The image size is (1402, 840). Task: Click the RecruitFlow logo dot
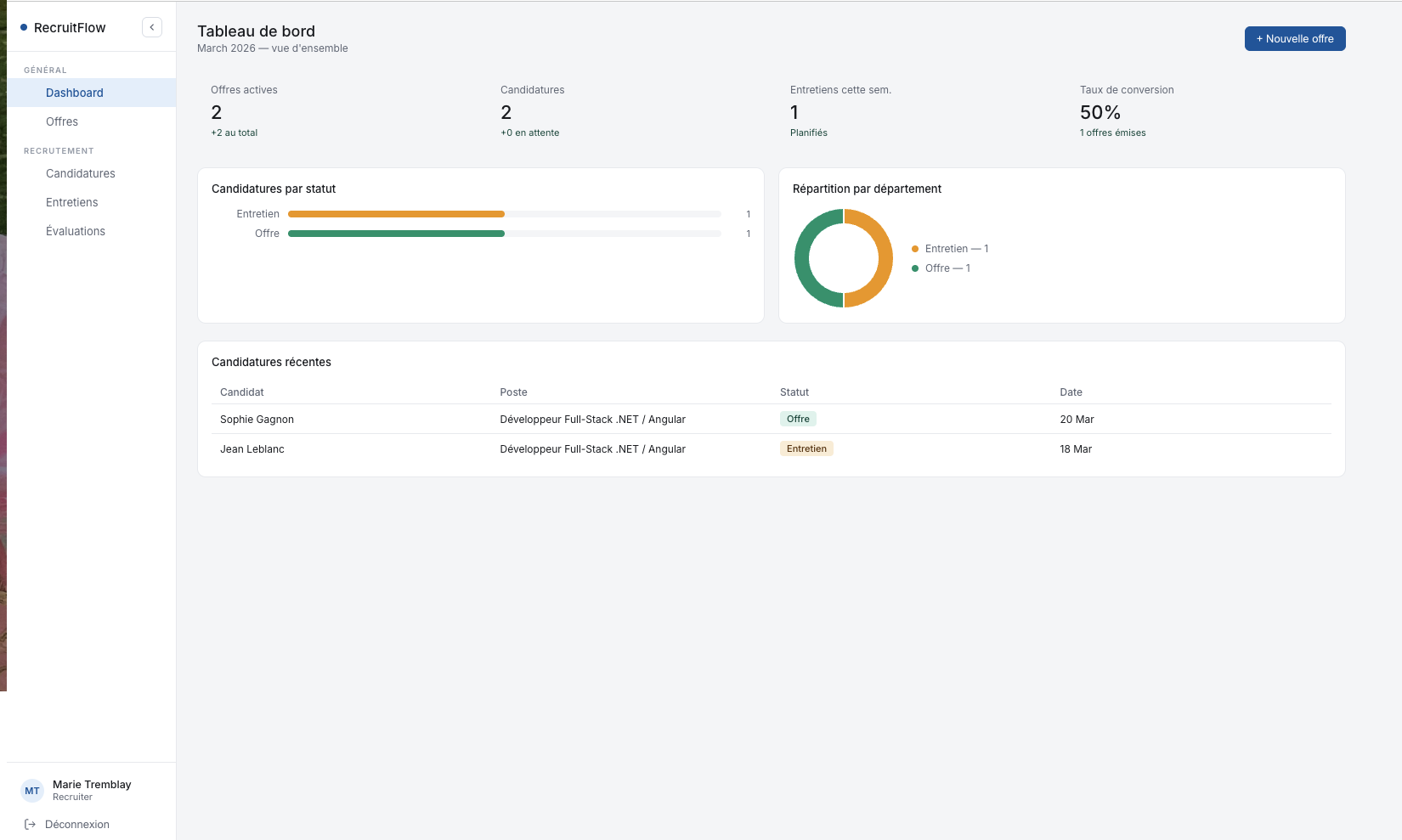click(25, 26)
